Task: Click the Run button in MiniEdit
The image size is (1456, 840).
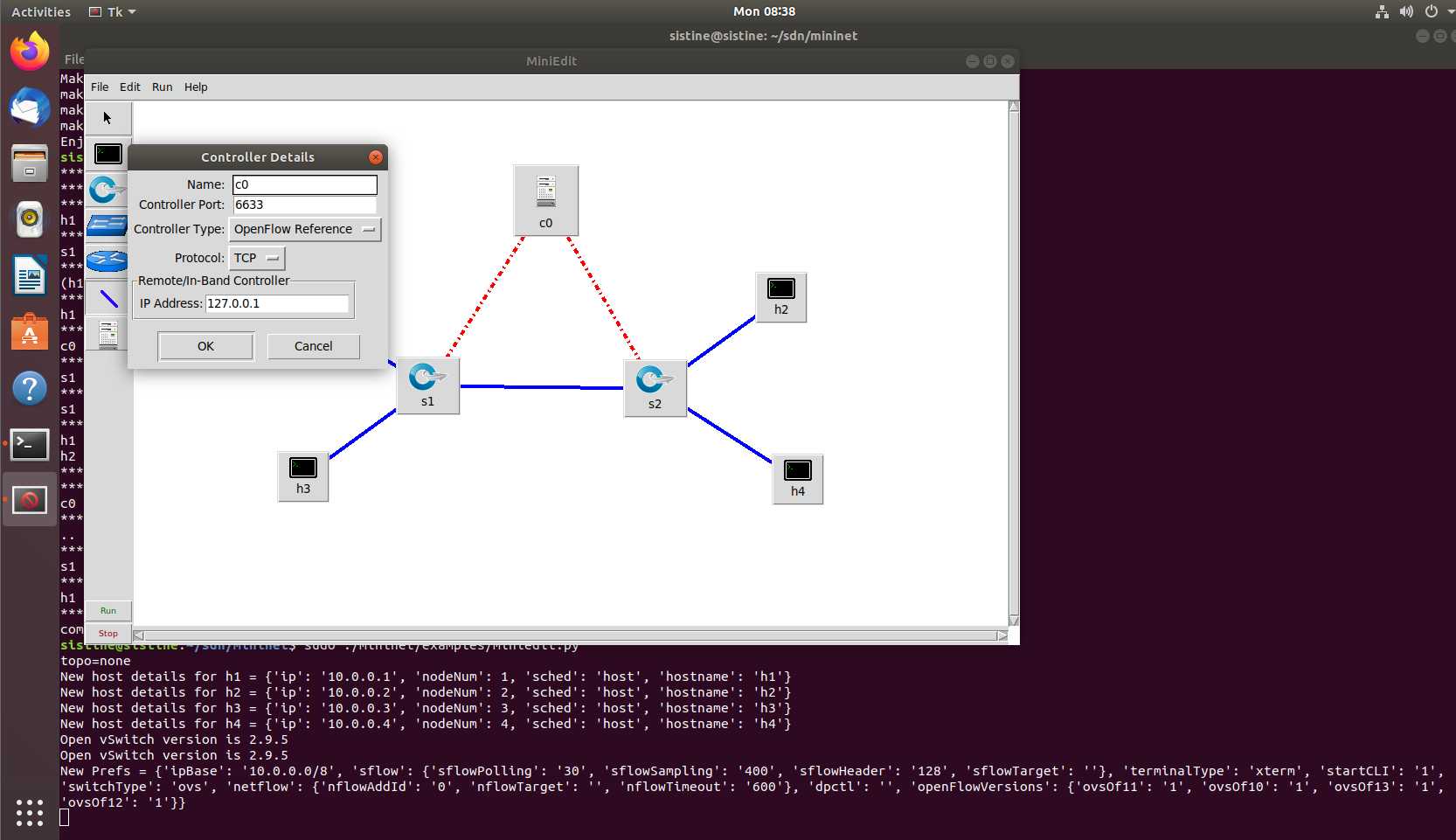Action: click(108, 611)
